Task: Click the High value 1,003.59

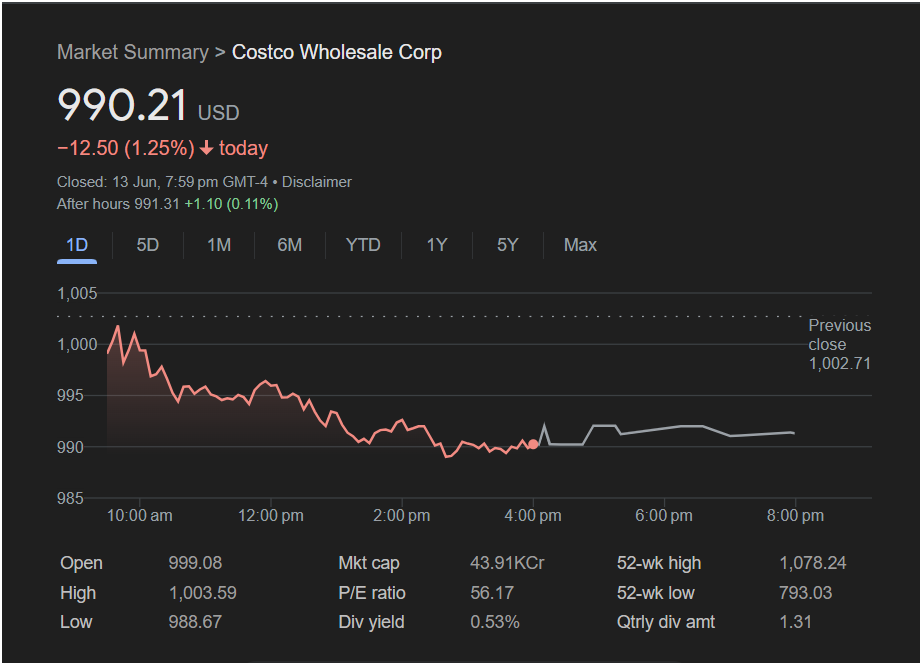Action: (203, 593)
